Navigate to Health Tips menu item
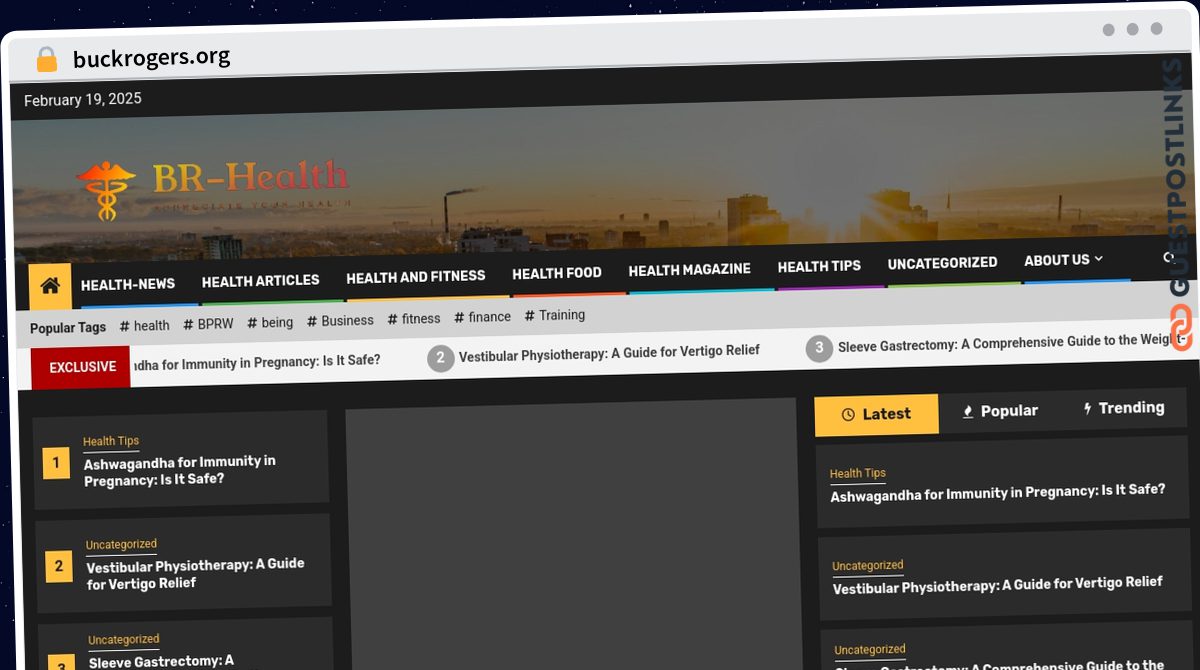Image resolution: width=1200 pixels, height=670 pixels. point(819,266)
